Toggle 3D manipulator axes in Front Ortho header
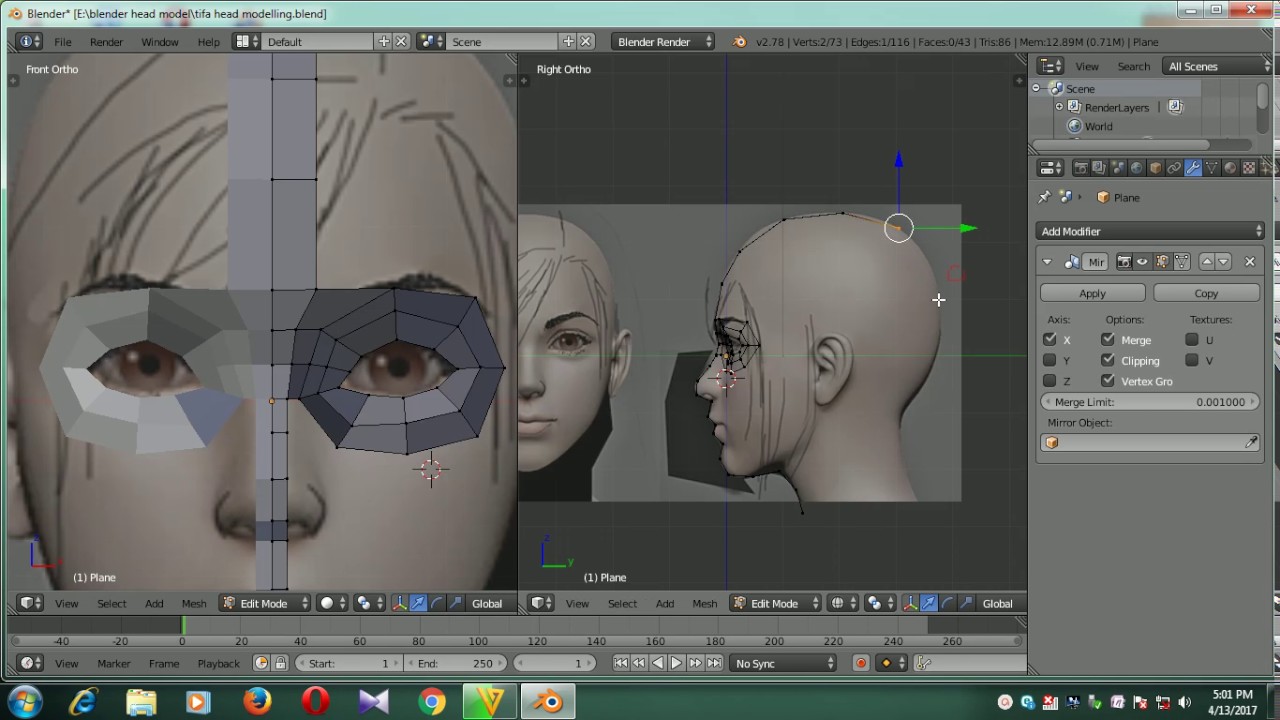 (x=400, y=603)
